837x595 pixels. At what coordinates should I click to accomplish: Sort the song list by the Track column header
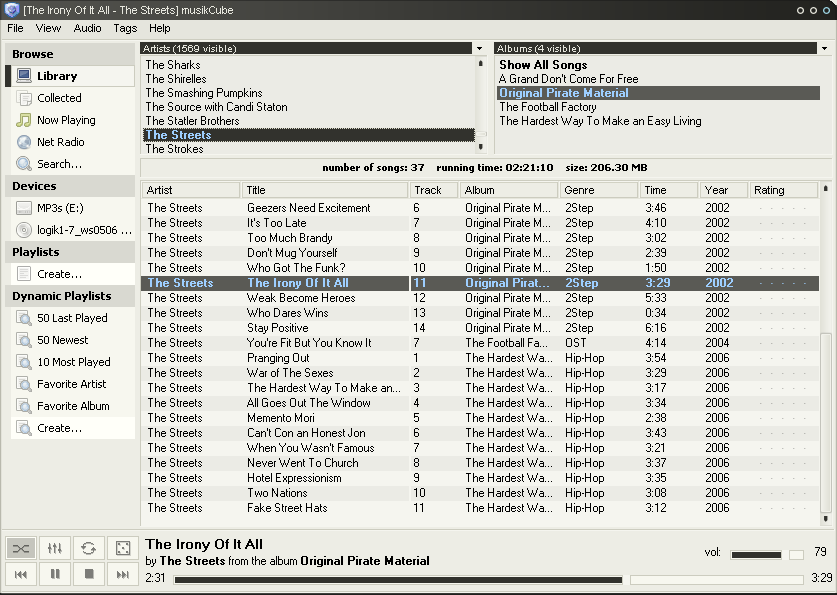[x=434, y=190]
